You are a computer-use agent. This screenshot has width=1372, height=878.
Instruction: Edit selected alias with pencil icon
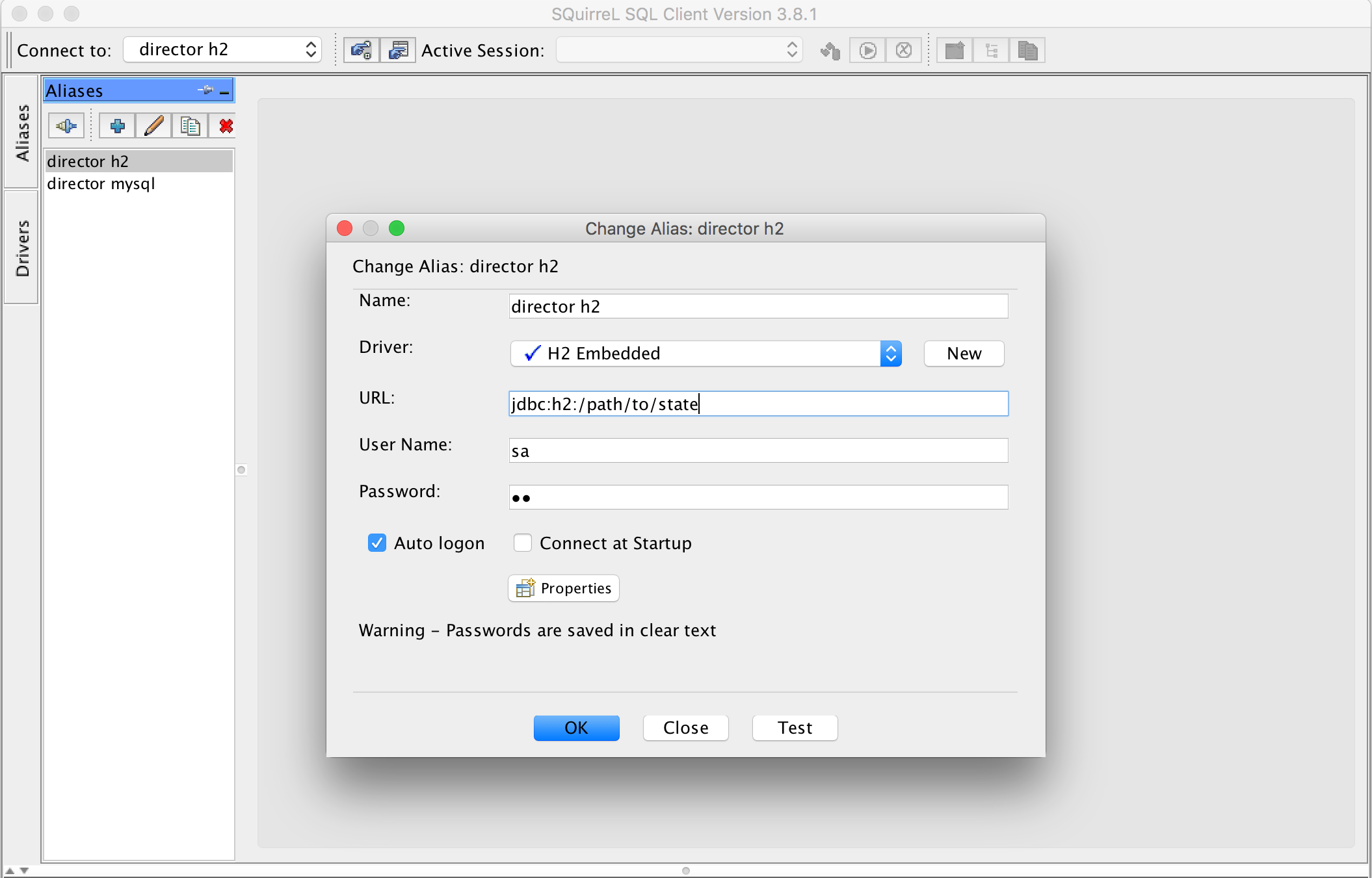point(153,125)
